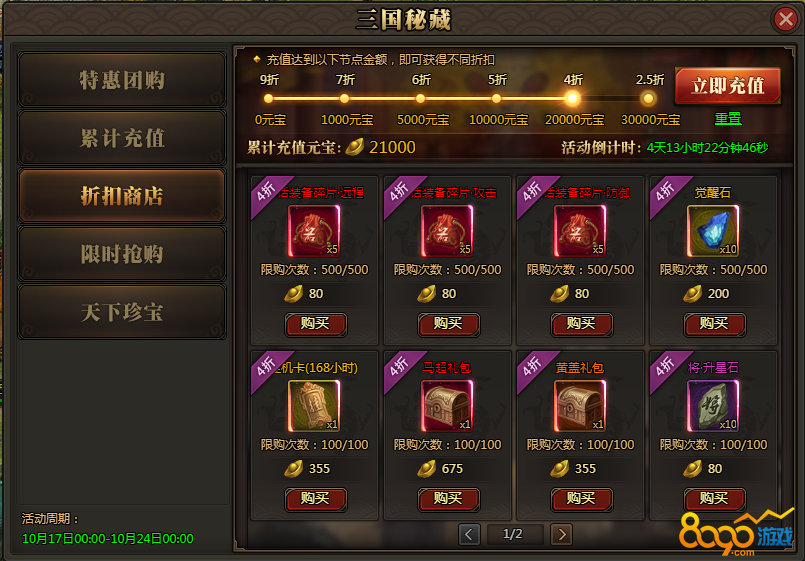Go to previous shop page arrow
The image size is (805, 561).
click(x=469, y=534)
